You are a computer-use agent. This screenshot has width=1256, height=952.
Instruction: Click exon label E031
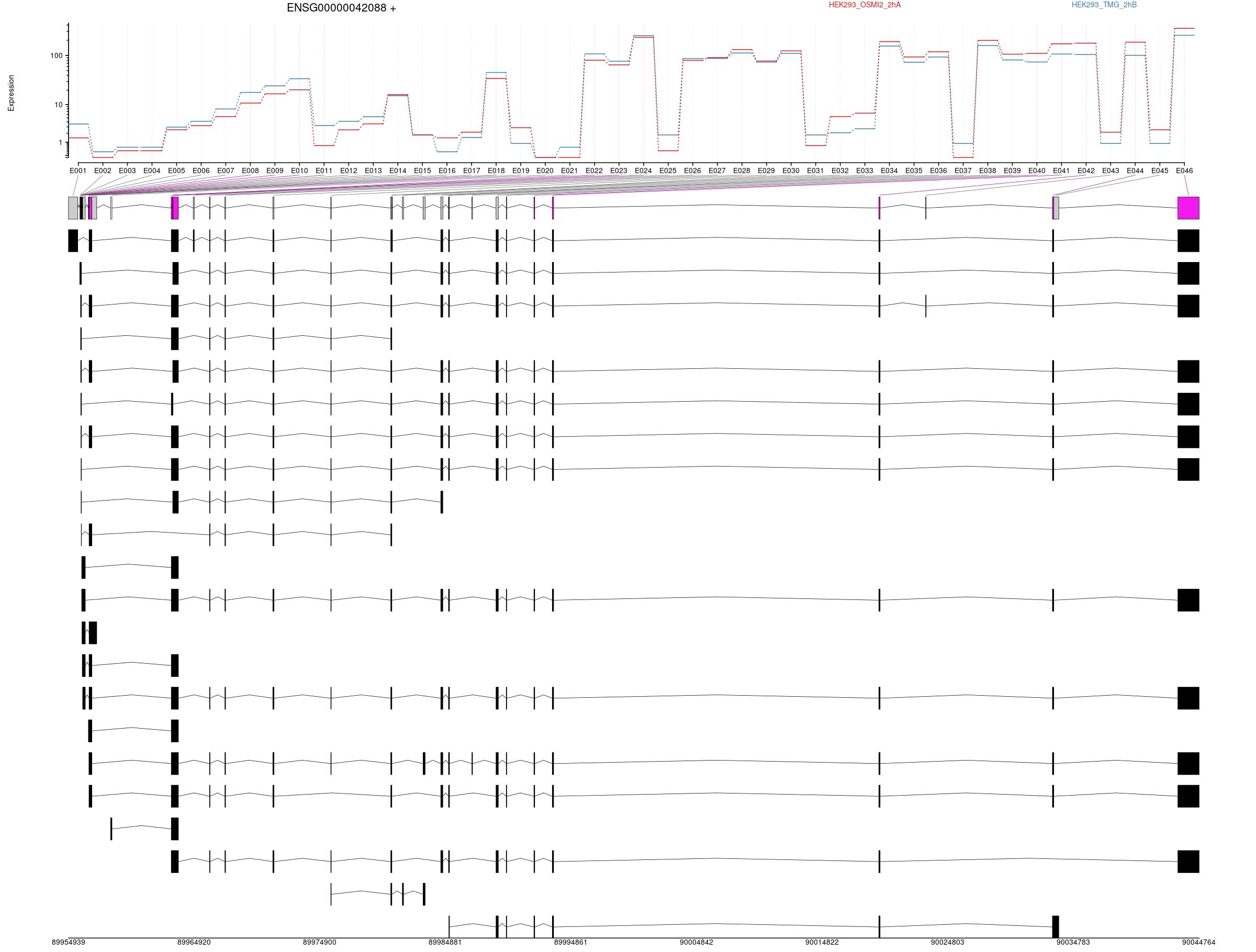click(x=815, y=171)
